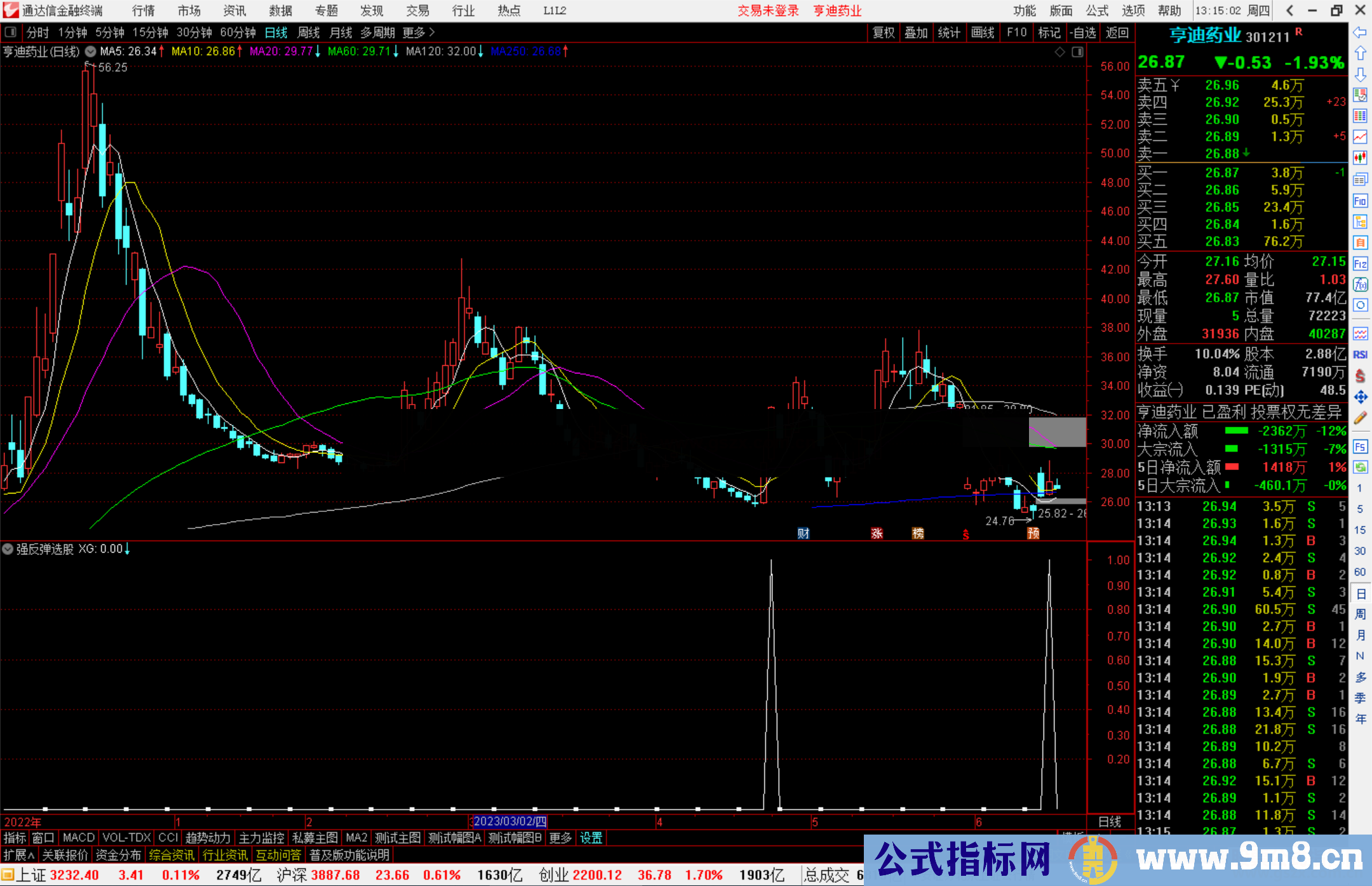
Task: Click the 2023/03/02 date marker on timeline
Action: coord(509,821)
